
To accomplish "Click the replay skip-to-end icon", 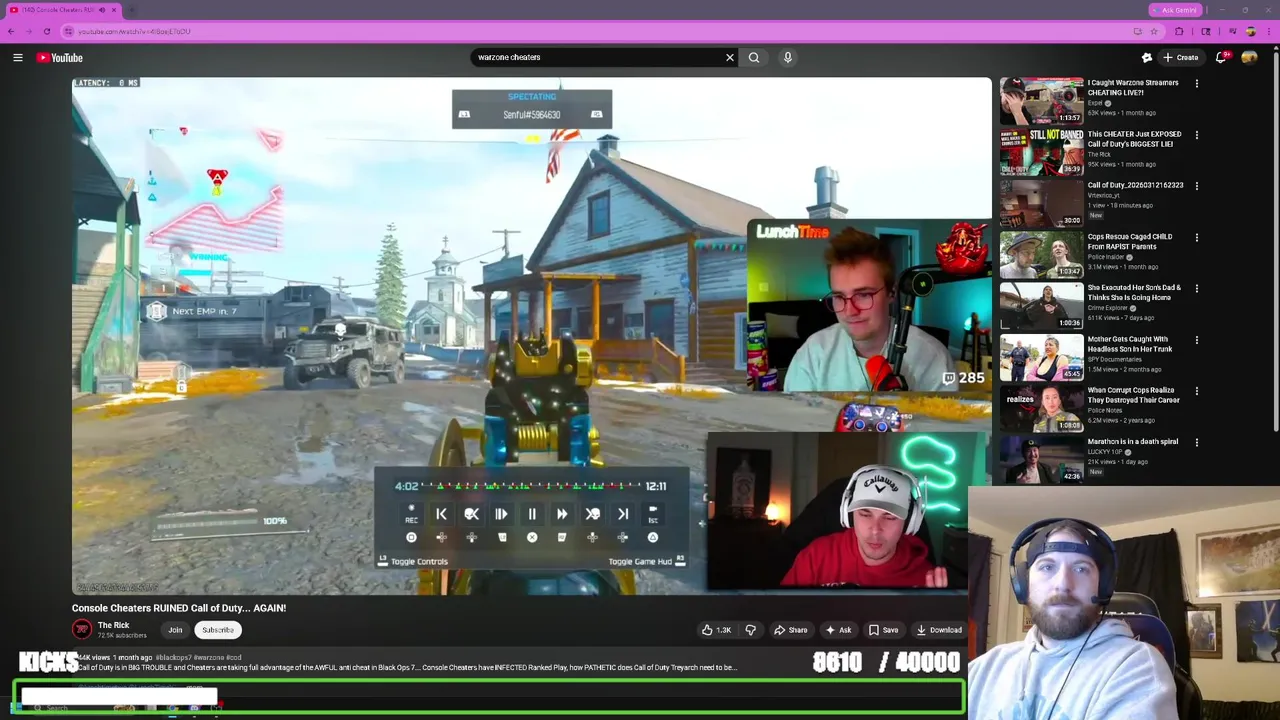I will [623, 514].
